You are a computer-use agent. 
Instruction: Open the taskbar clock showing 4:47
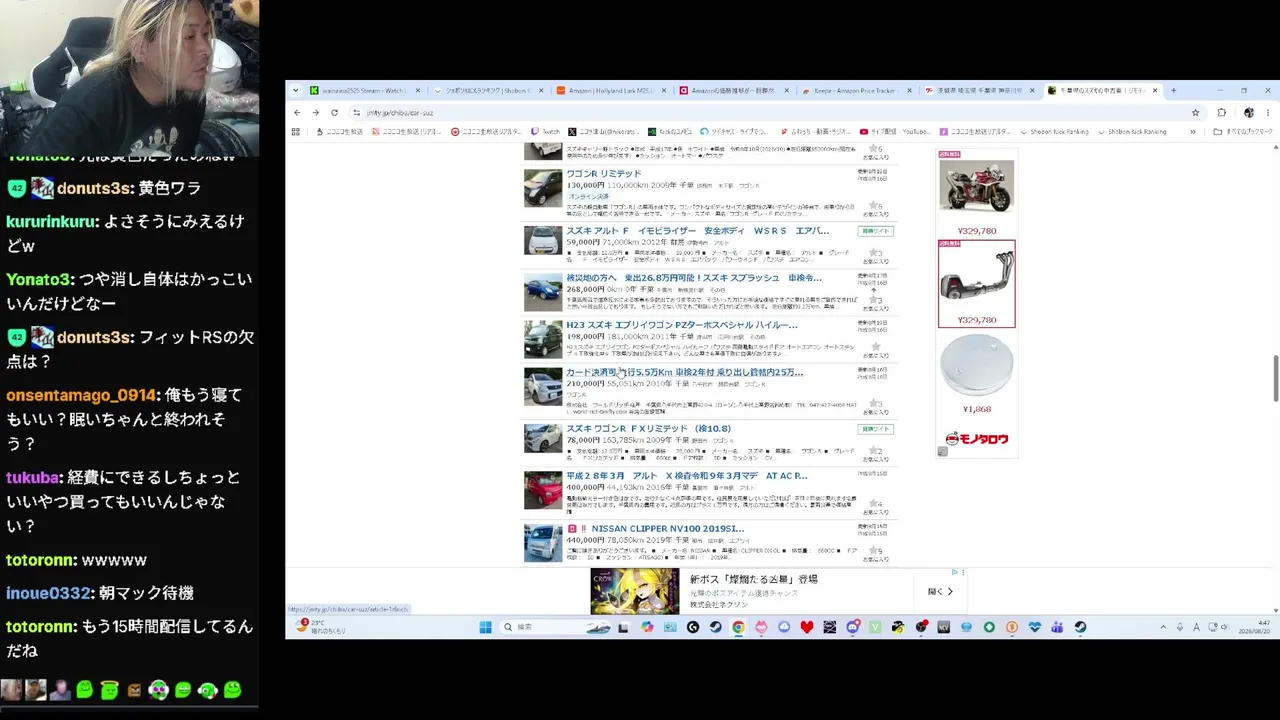[1255, 627]
